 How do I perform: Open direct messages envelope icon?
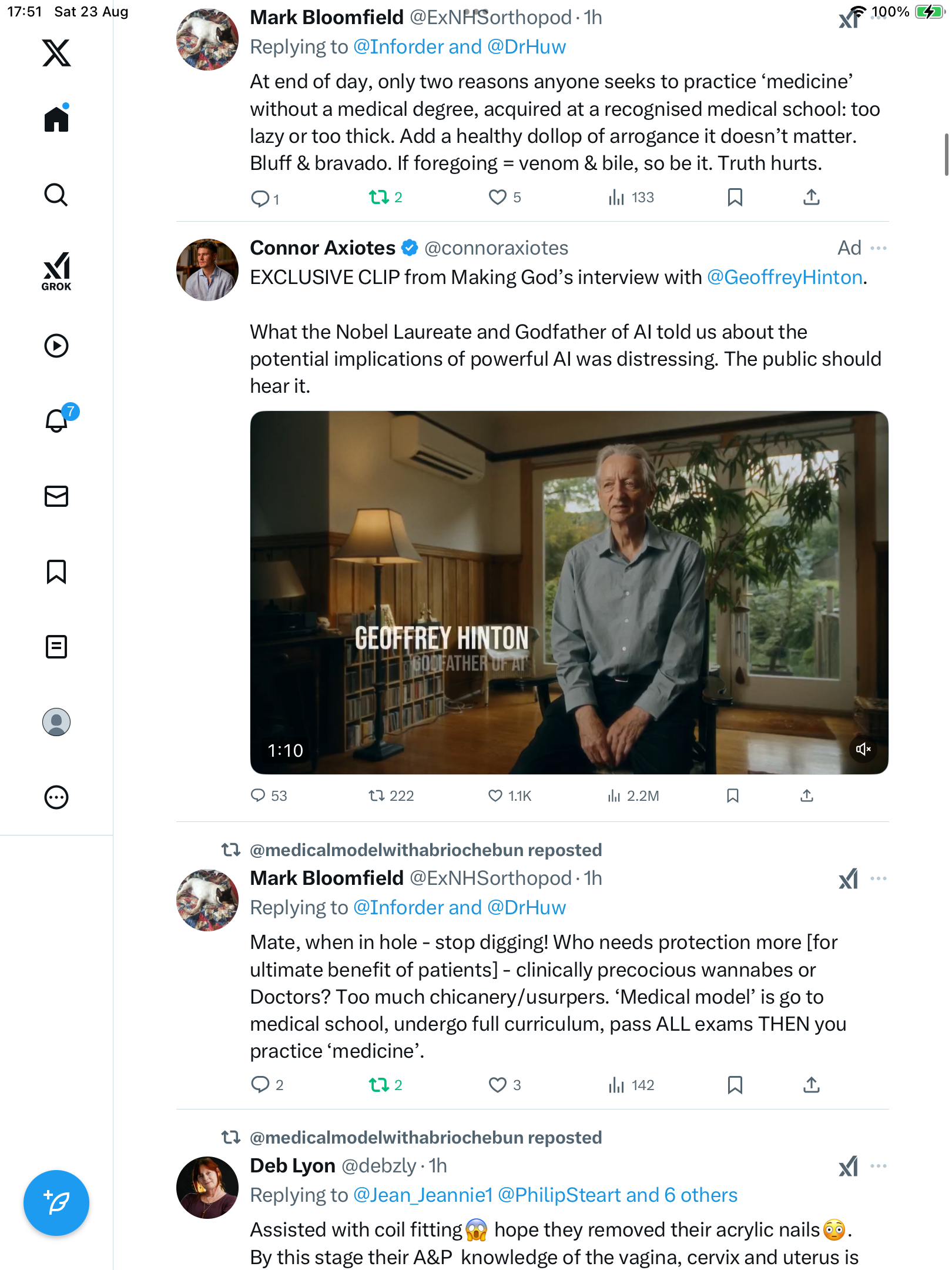point(56,496)
